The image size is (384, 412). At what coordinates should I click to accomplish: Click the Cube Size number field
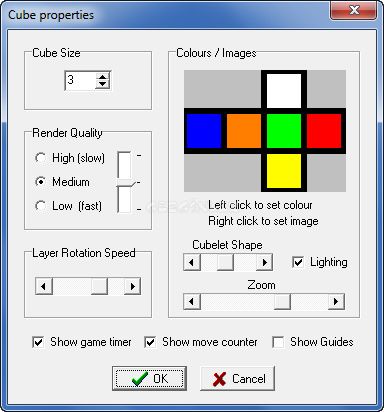tap(80, 80)
